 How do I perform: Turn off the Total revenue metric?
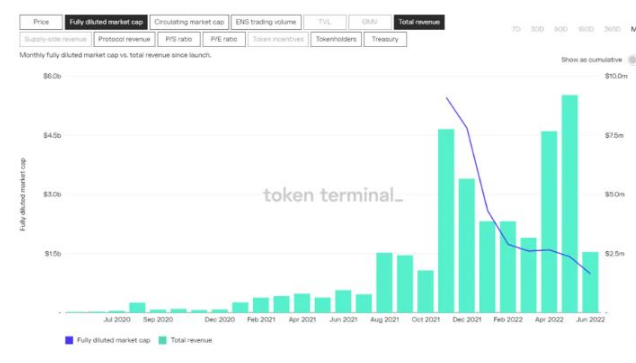click(419, 22)
